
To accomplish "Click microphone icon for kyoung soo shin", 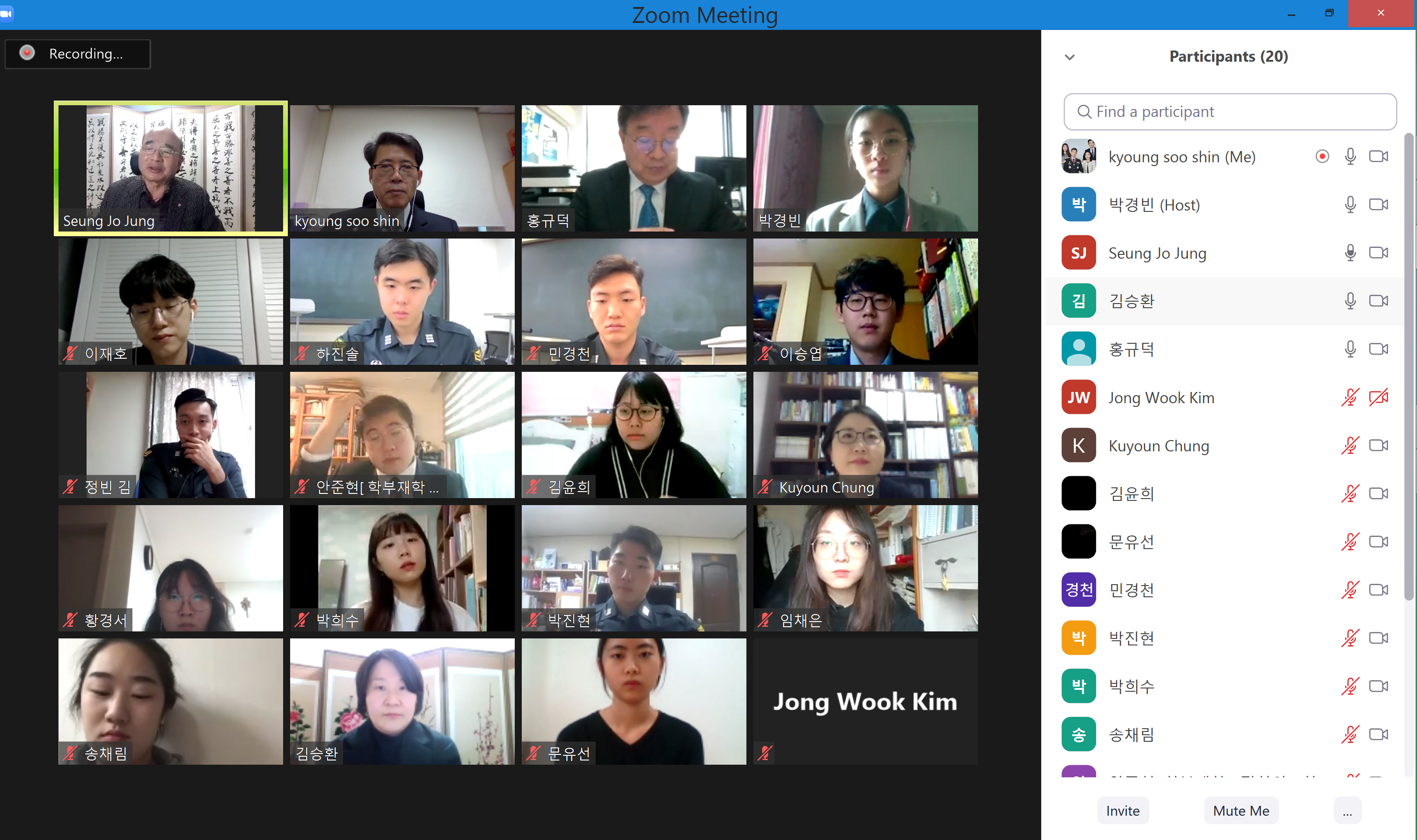I will [1350, 156].
